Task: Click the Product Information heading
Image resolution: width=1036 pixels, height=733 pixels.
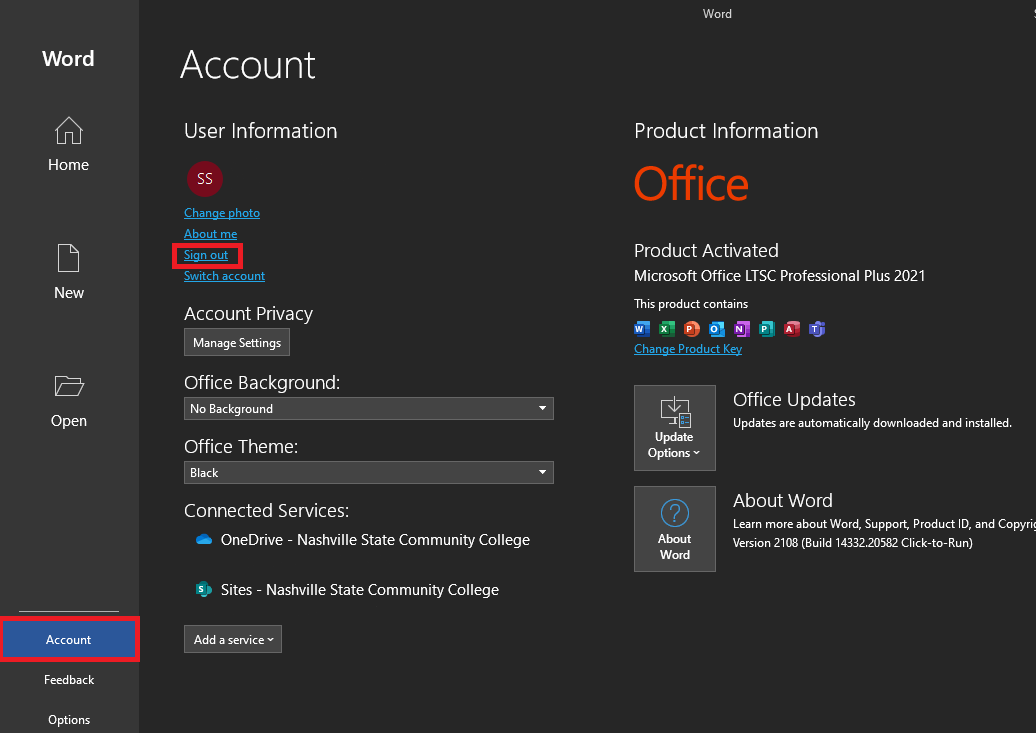Action: coord(726,131)
